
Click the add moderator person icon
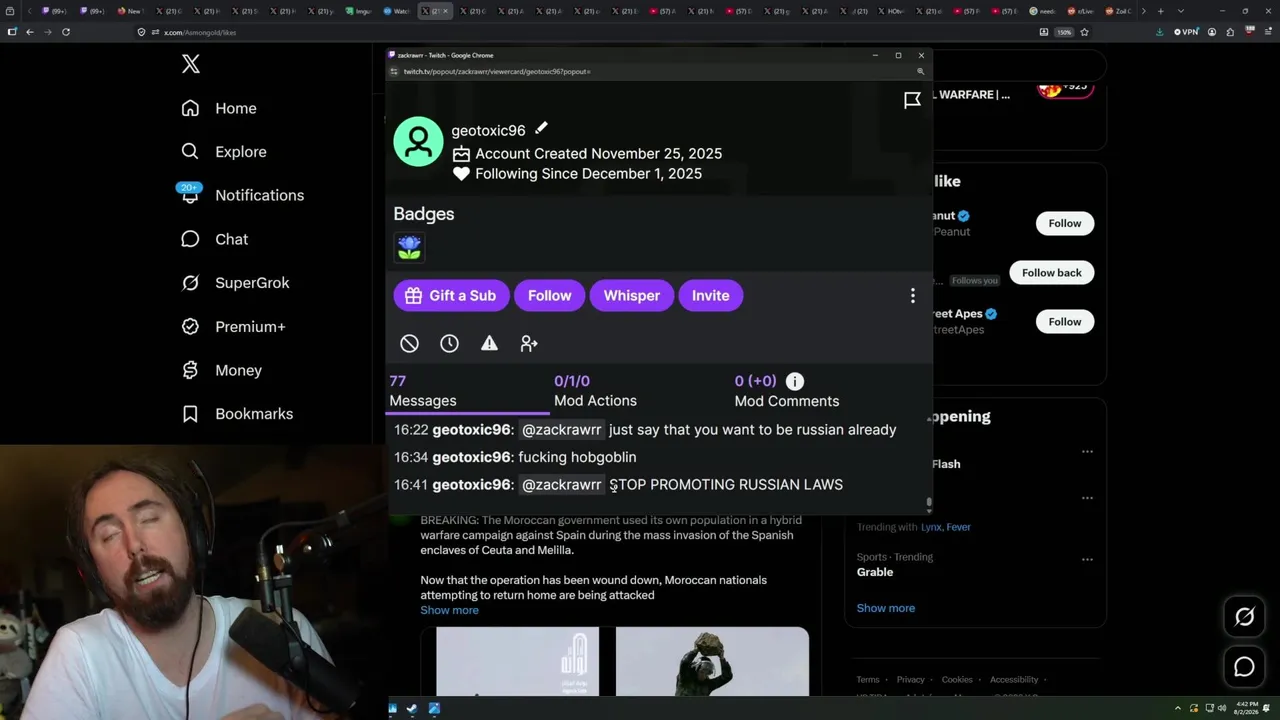click(x=529, y=344)
